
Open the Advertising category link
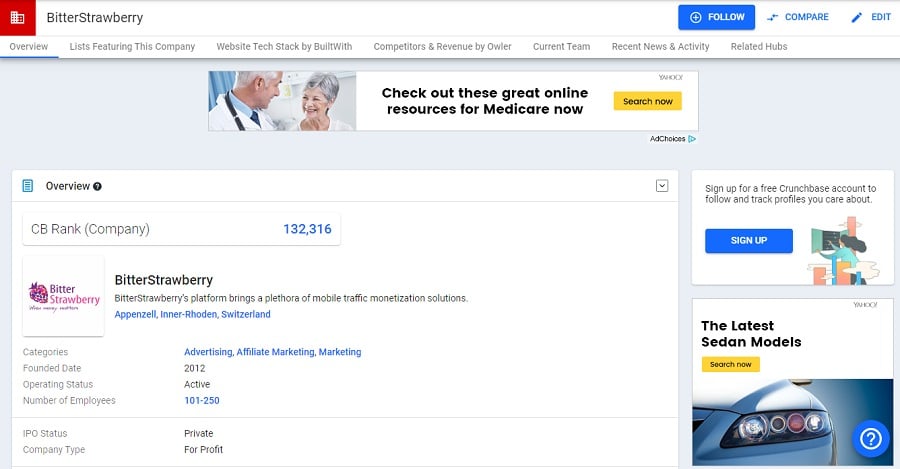pos(208,352)
